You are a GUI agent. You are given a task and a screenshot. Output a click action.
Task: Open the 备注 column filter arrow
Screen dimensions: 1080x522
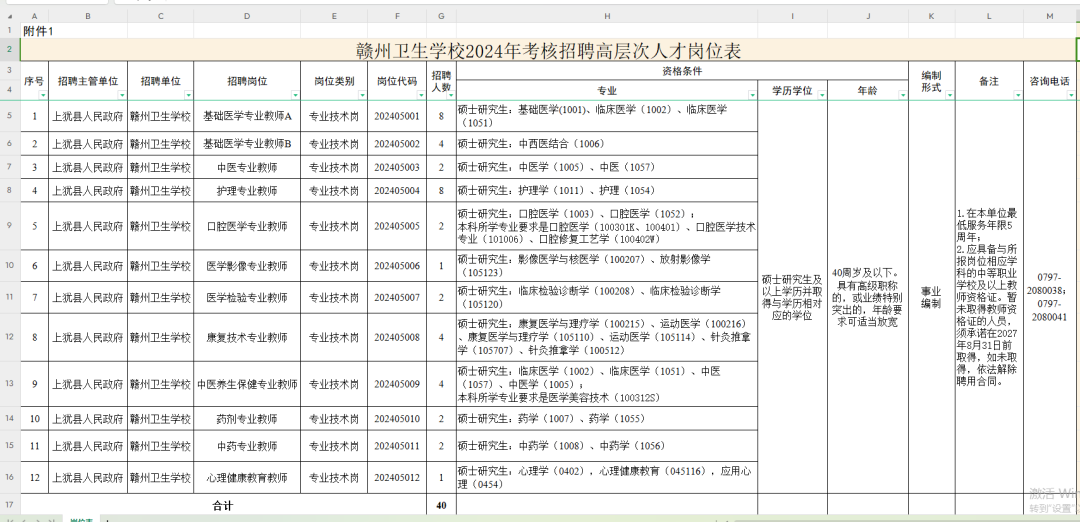point(1018,95)
